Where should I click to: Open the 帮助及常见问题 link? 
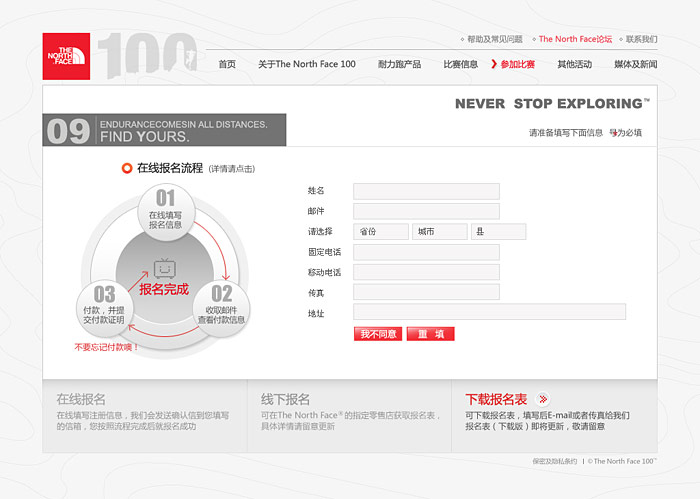495,39
